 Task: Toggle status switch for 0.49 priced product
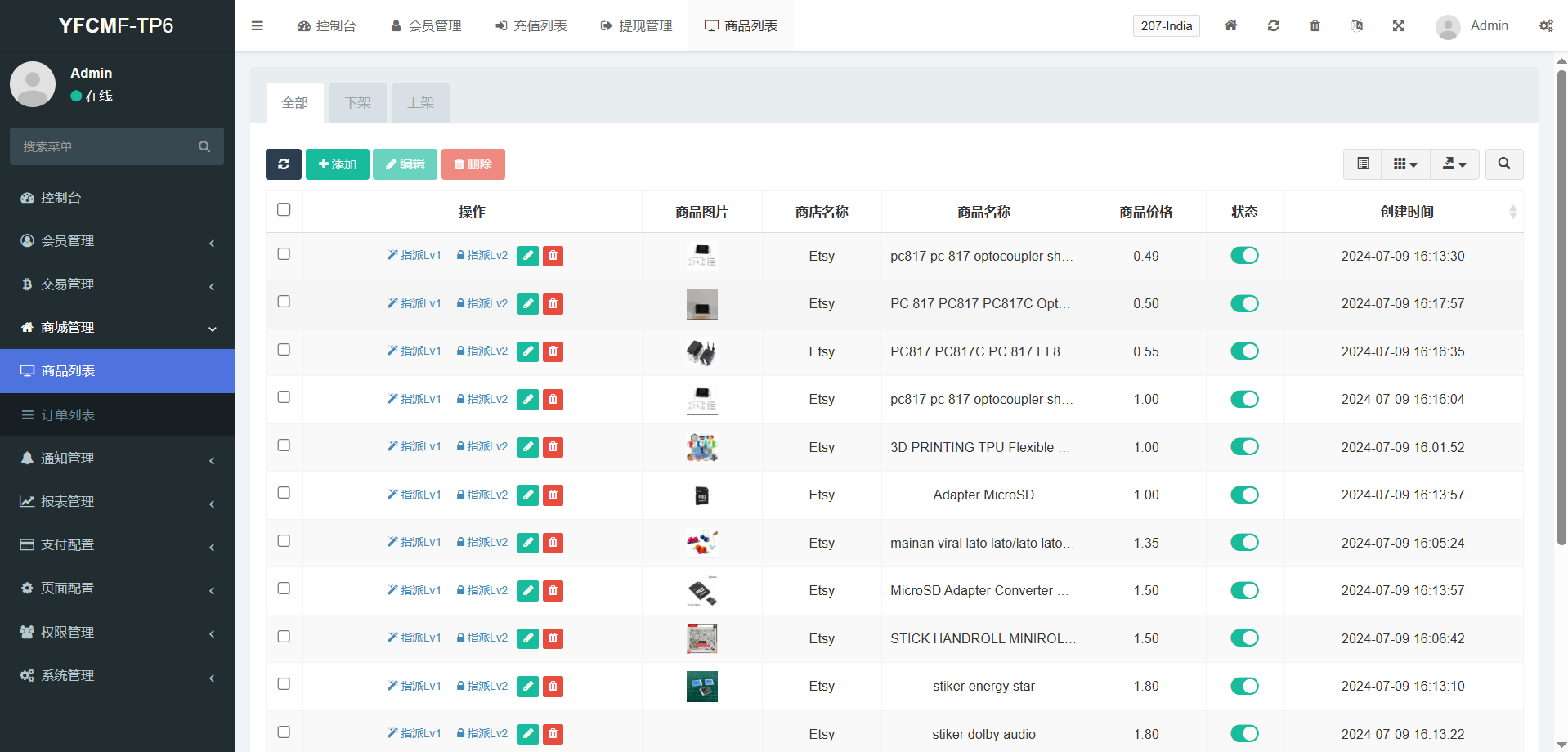1243,256
